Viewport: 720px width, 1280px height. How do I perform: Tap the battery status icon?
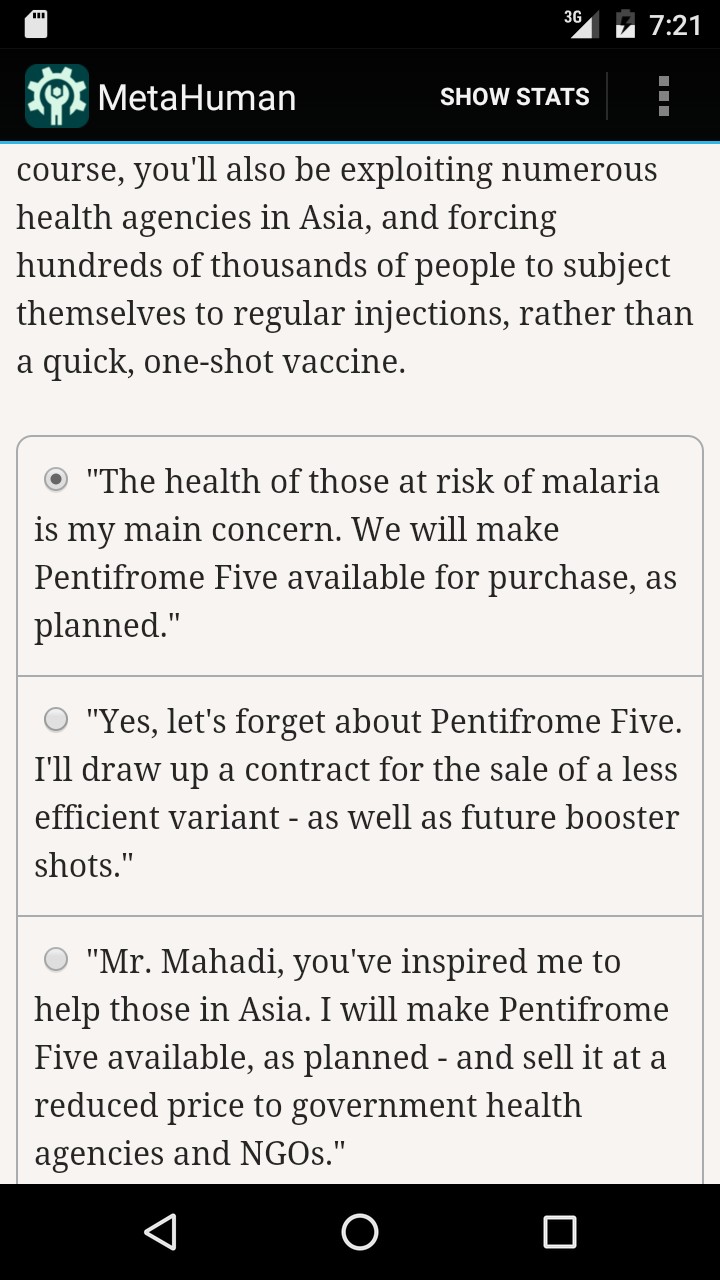coord(626,24)
